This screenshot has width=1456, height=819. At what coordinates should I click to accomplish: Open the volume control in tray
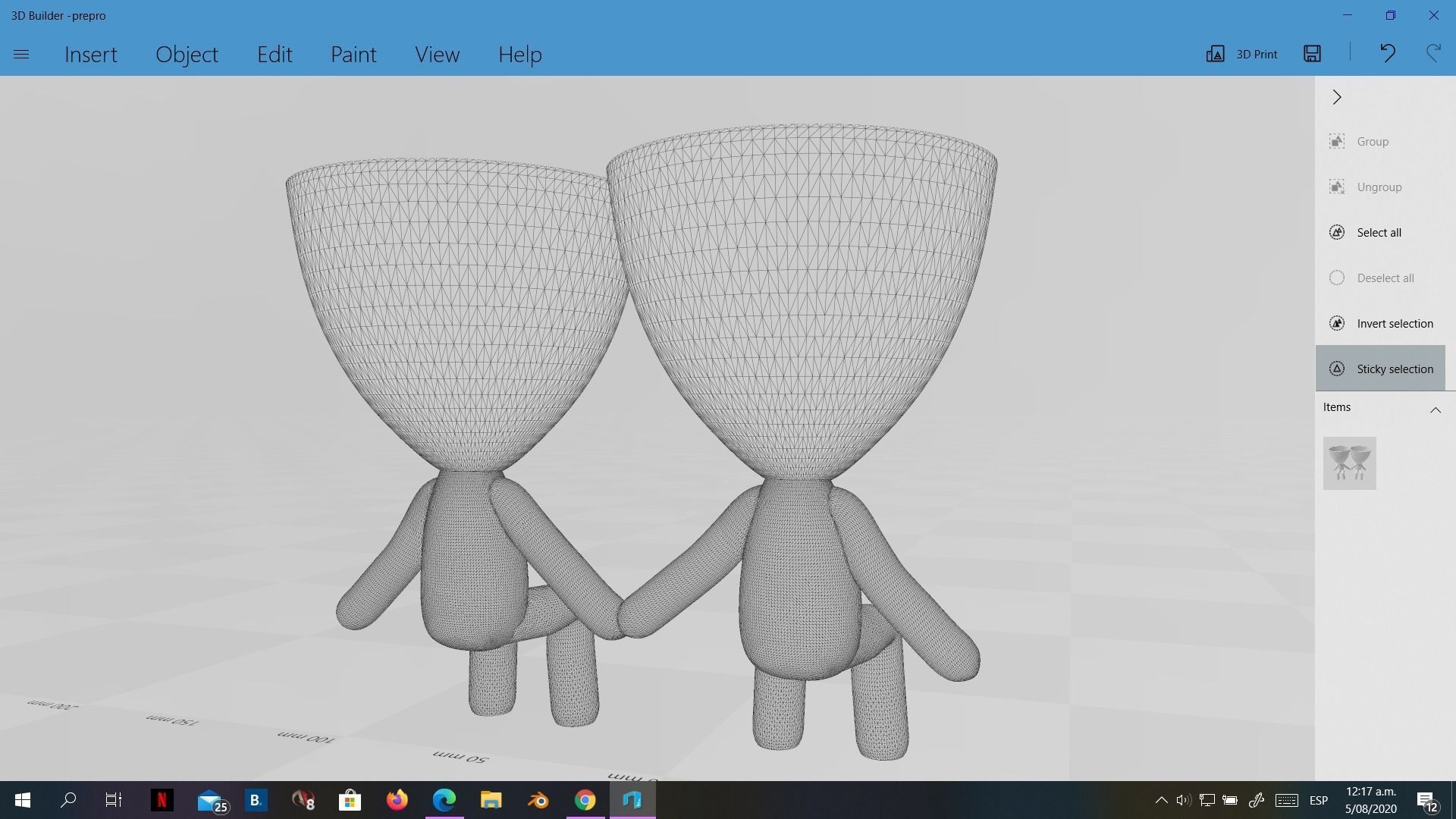(1183, 800)
